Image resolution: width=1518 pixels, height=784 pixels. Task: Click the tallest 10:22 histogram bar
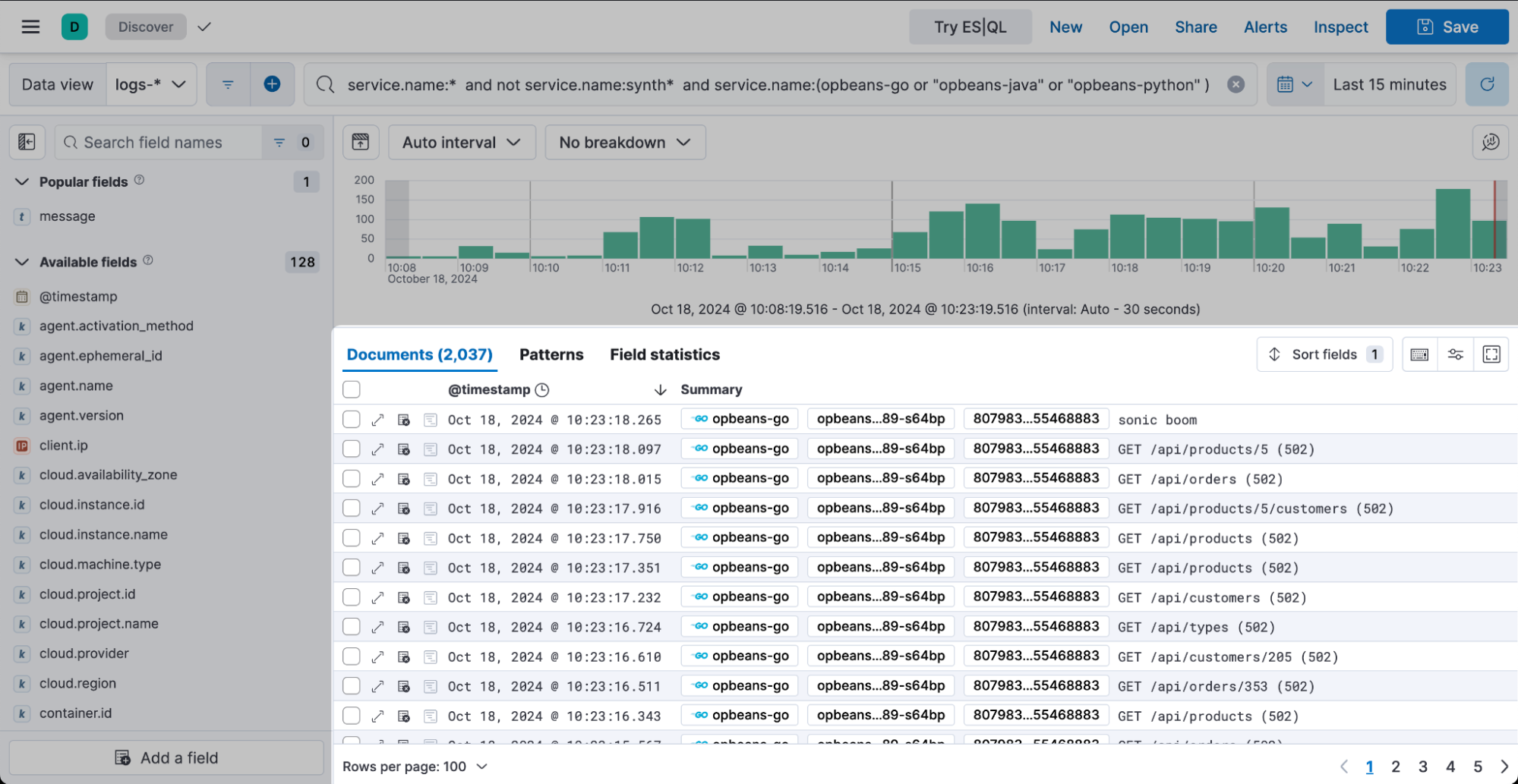point(1453,224)
